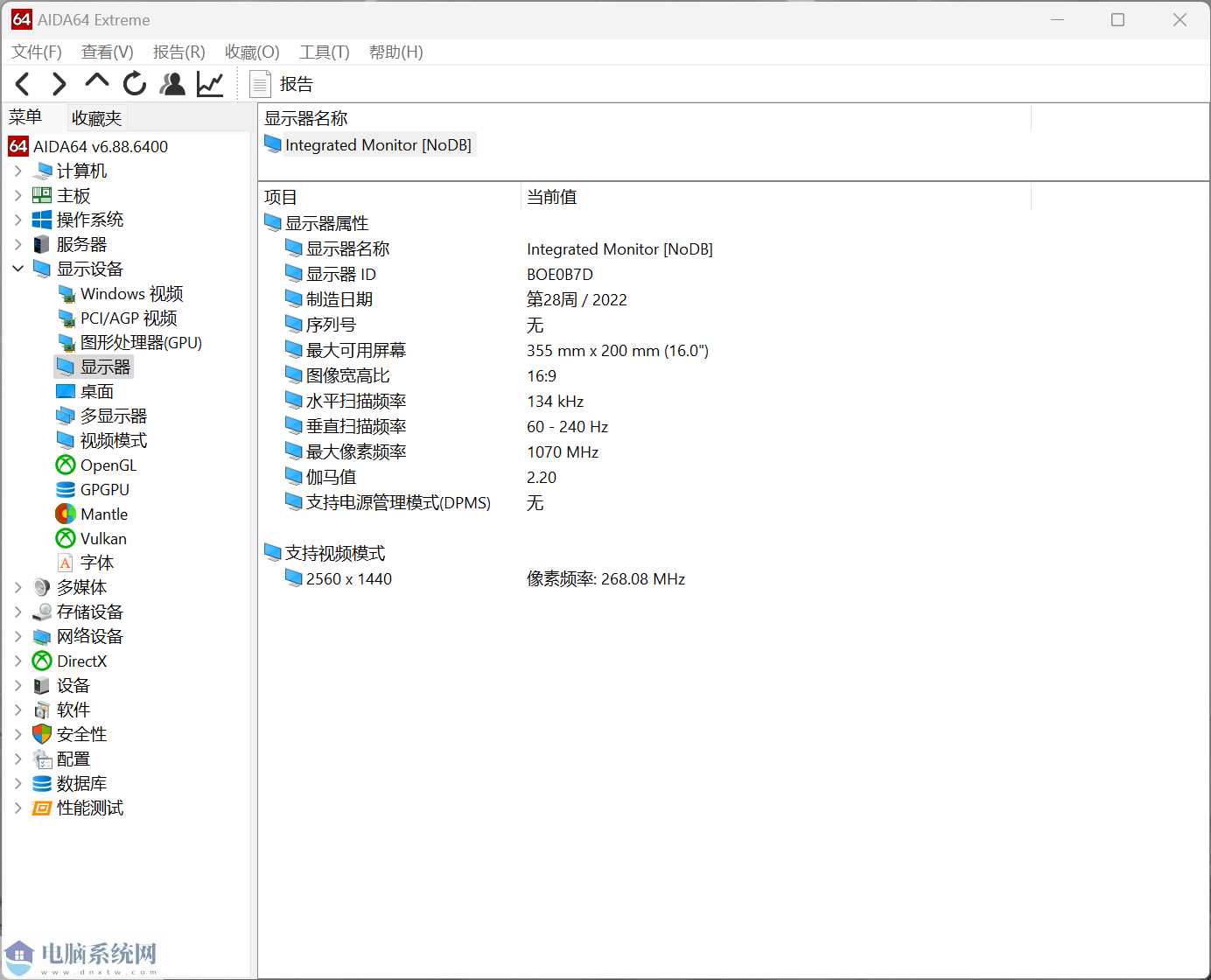Click the 性能测试 benchmark icon

(42, 808)
